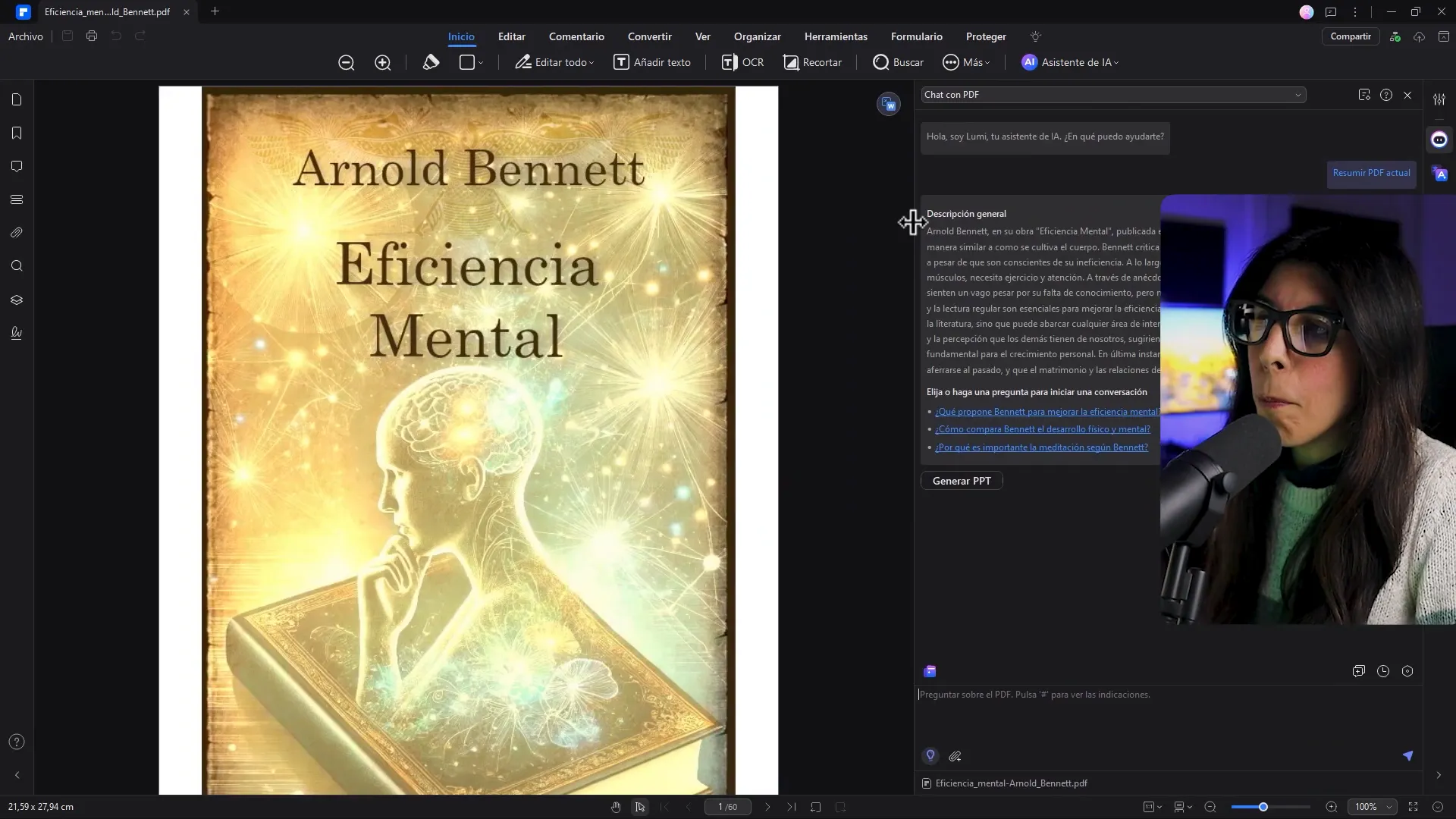This screenshot has height=819, width=1456.
Task: Open the 100% zoom level dropdown
Action: tap(1373, 807)
